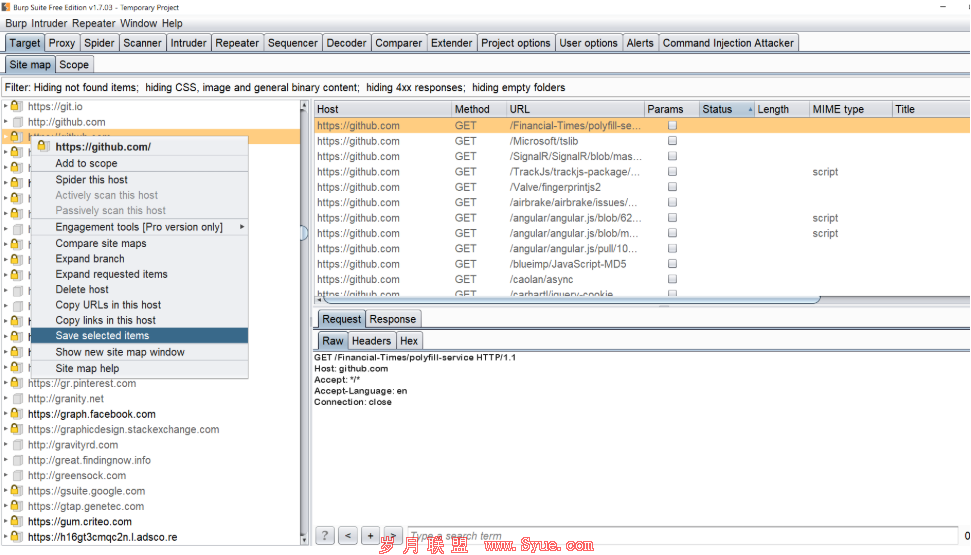
Task: Select the /caolan/async request row
Action: (x=642, y=279)
